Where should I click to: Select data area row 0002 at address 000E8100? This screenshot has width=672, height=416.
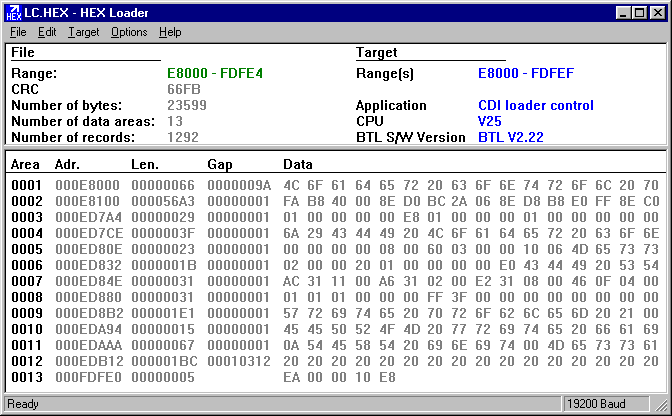point(87,201)
